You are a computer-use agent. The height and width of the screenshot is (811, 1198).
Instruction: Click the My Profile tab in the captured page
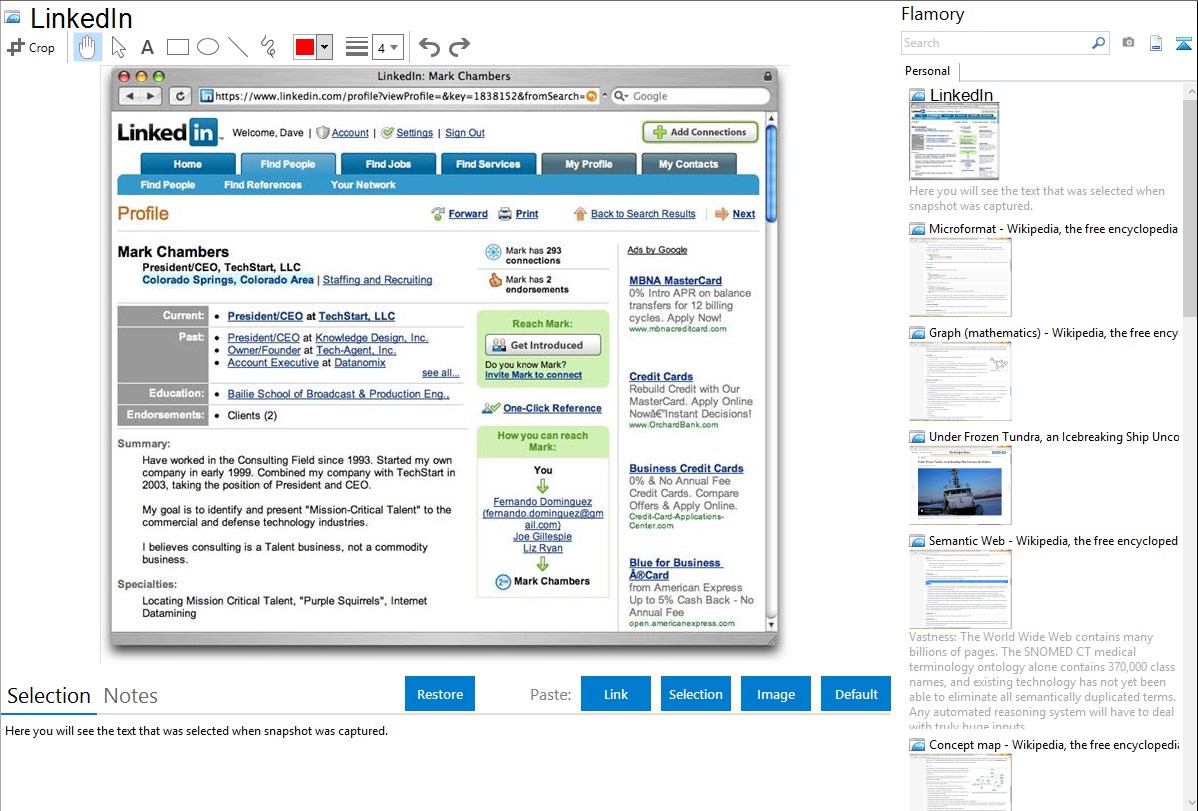pyautogui.click(x=588, y=164)
